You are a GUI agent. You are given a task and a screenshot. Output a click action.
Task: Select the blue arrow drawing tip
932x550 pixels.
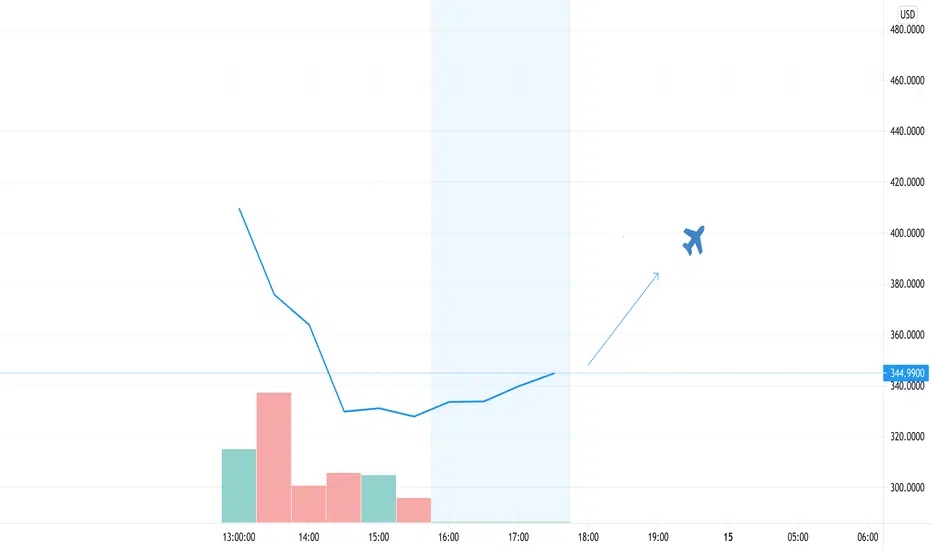click(x=656, y=275)
